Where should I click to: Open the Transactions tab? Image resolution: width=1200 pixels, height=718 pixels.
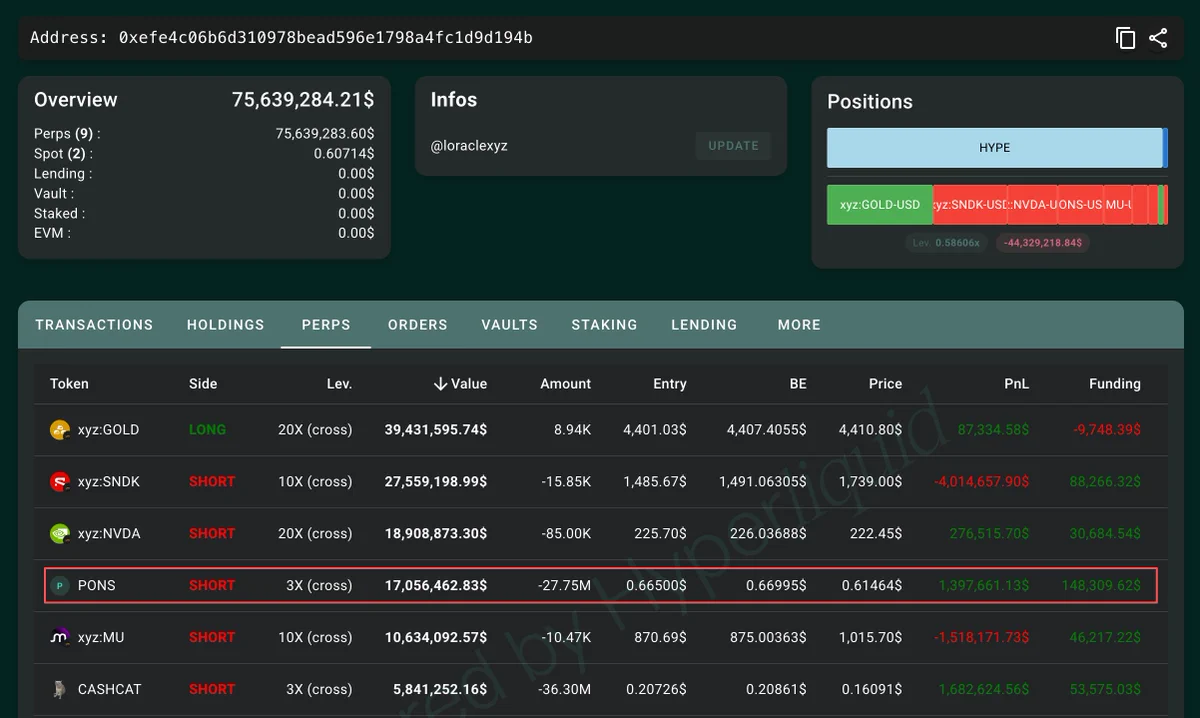click(x=94, y=325)
